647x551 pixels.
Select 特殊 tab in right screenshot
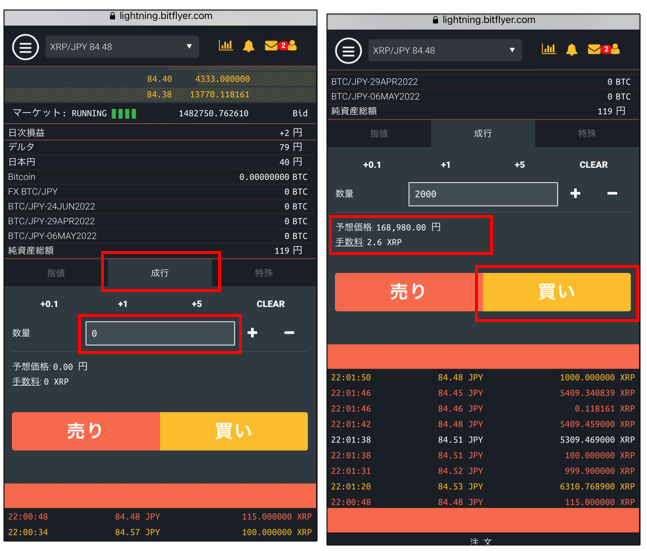click(587, 133)
